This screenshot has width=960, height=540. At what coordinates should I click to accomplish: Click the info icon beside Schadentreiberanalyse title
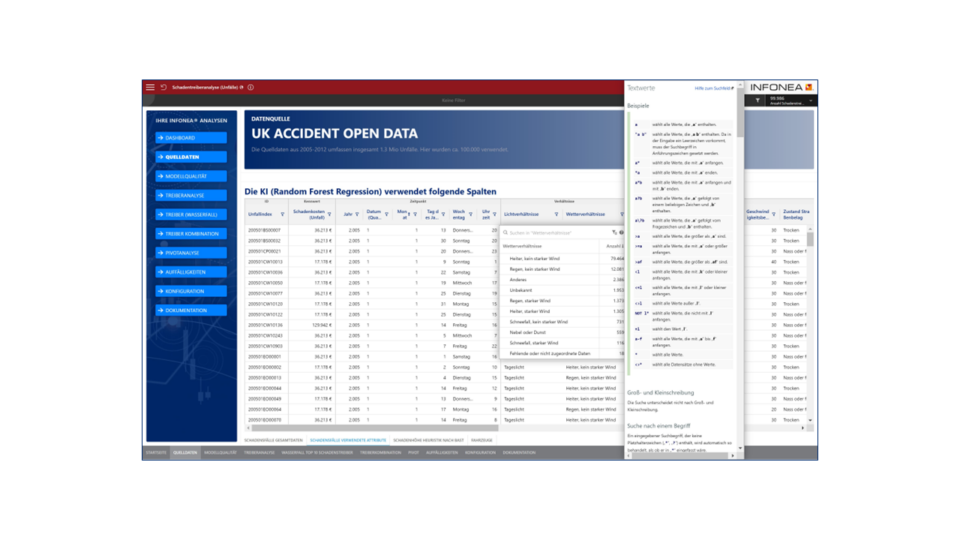pos(250,87)
